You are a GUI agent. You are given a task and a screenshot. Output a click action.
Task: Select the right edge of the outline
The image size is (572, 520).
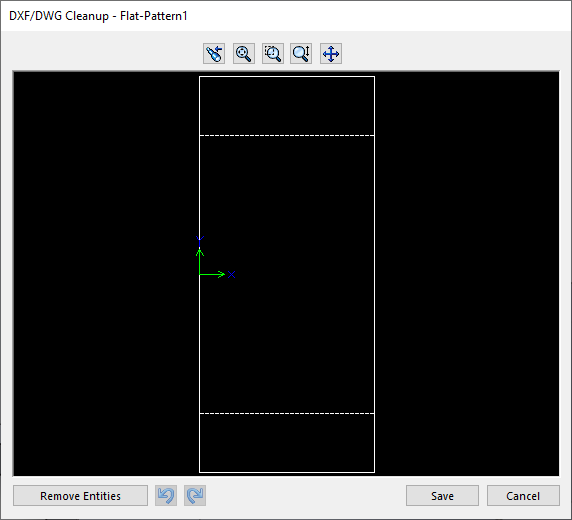click(375, 274)
